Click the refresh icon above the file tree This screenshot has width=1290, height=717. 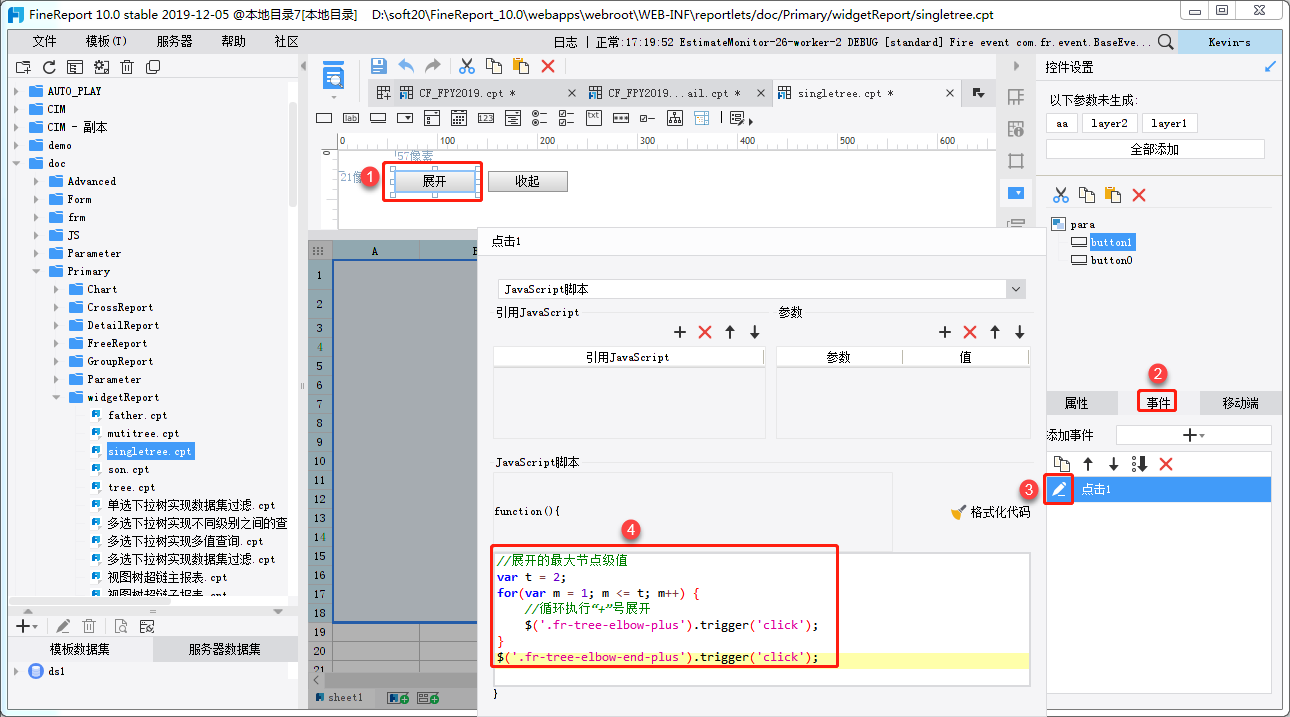click(x=49, y=67)
